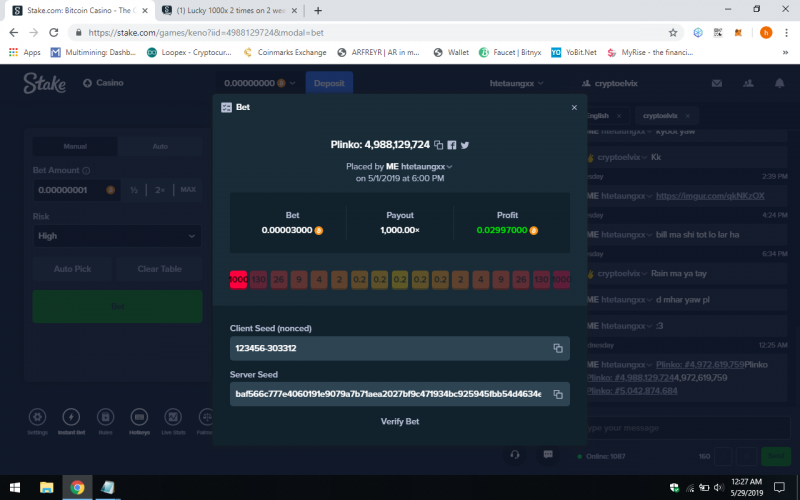
Task: Open the Casino menu
Action: pyautogui.click(x=104, y=83)
